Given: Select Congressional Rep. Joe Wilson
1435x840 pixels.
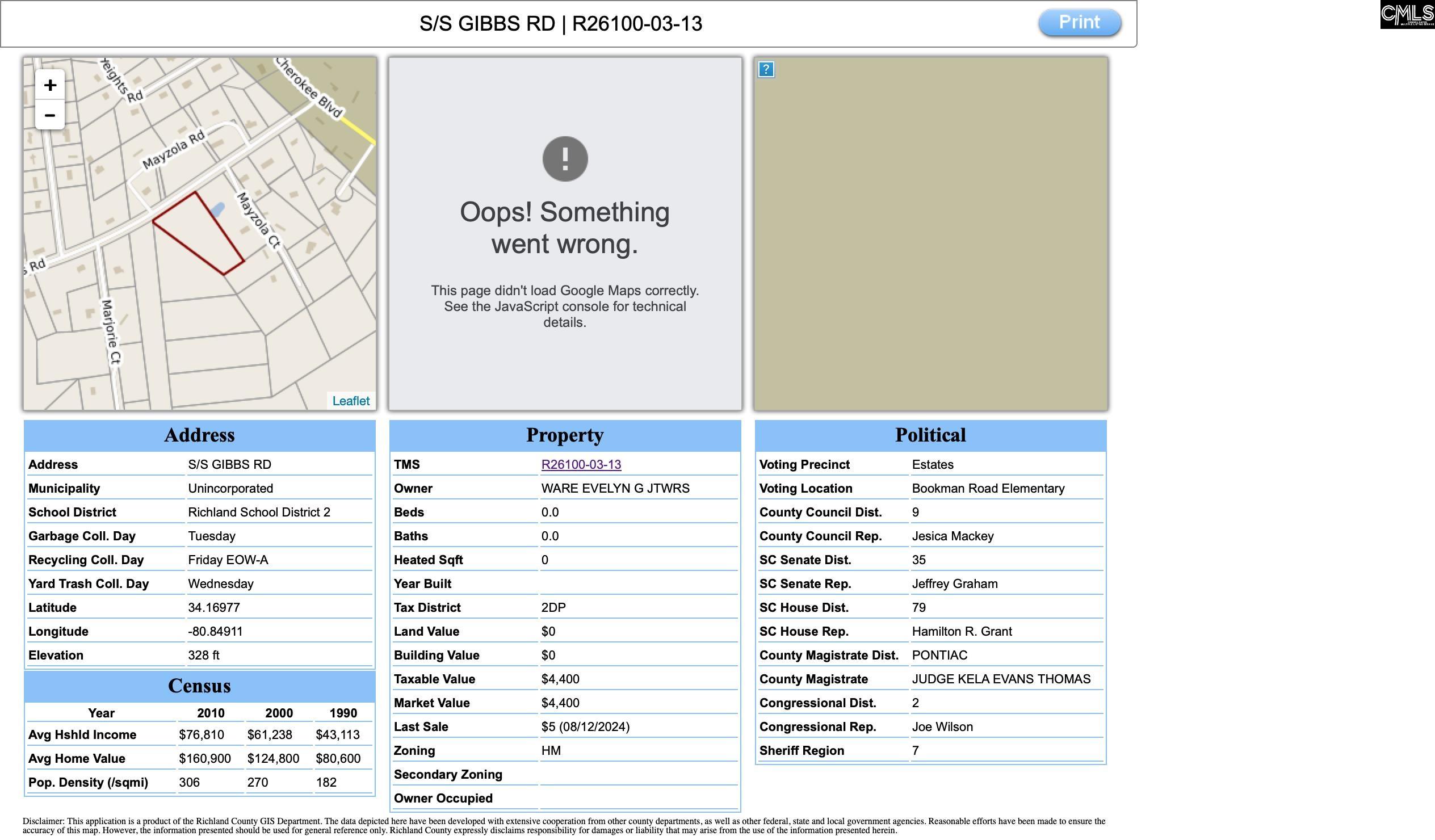Looking at the screenshot, I should point(942,727).
